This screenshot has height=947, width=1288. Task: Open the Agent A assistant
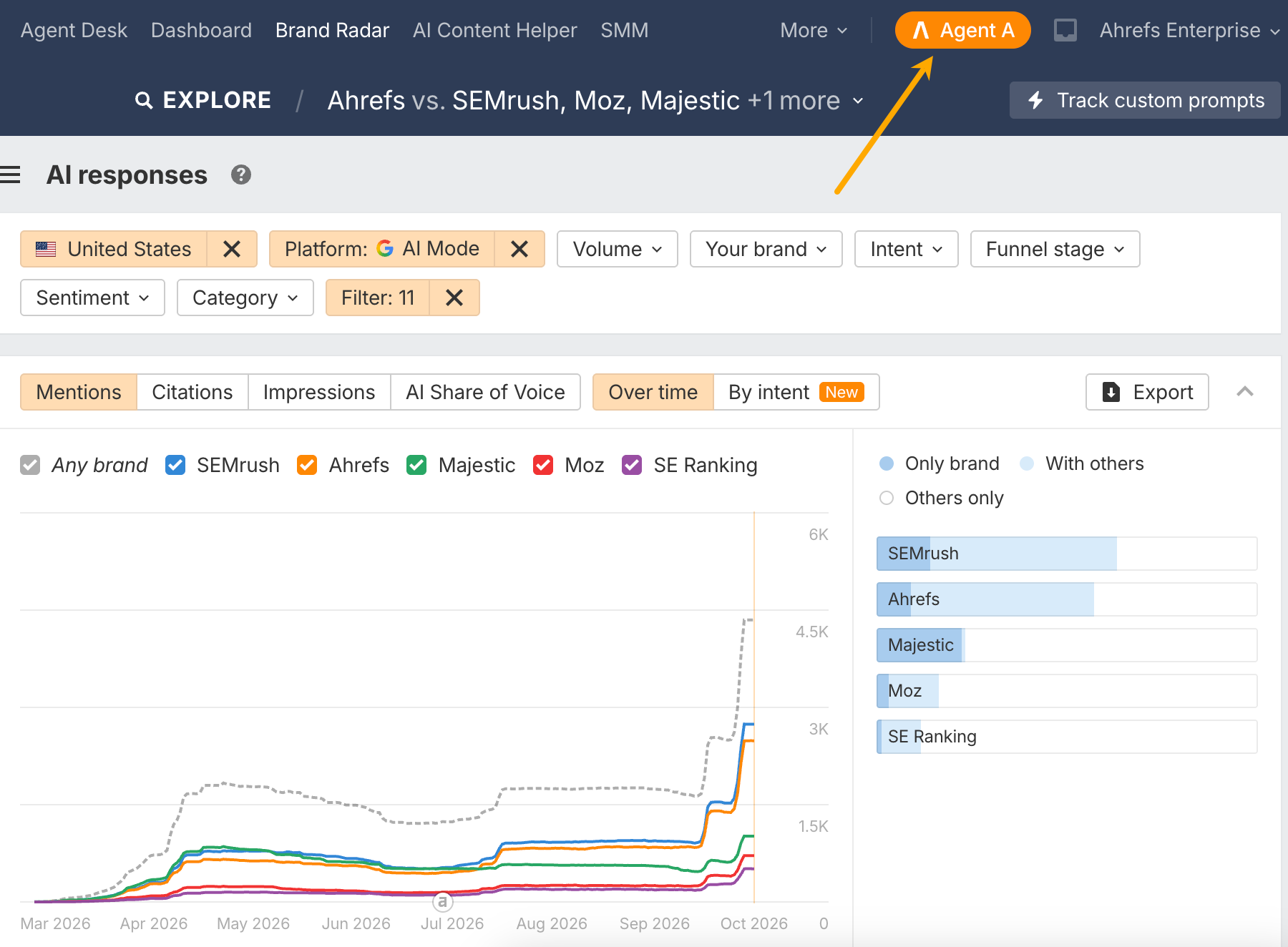click(x=962, y=30)
